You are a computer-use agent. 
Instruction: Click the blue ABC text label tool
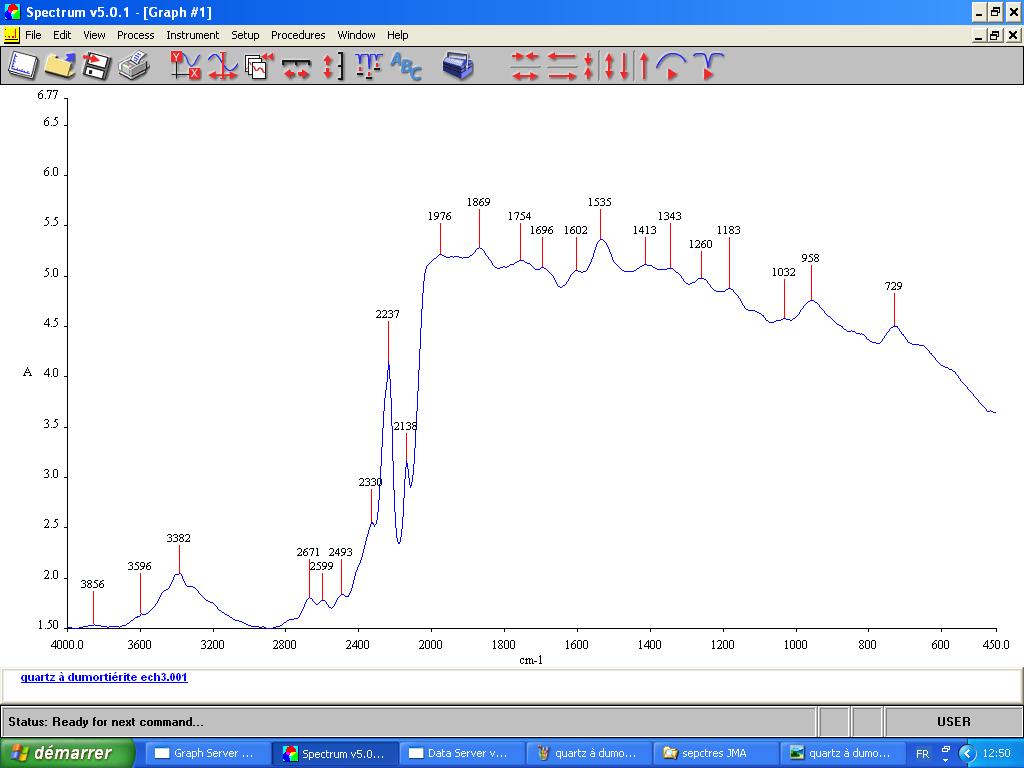406,66
